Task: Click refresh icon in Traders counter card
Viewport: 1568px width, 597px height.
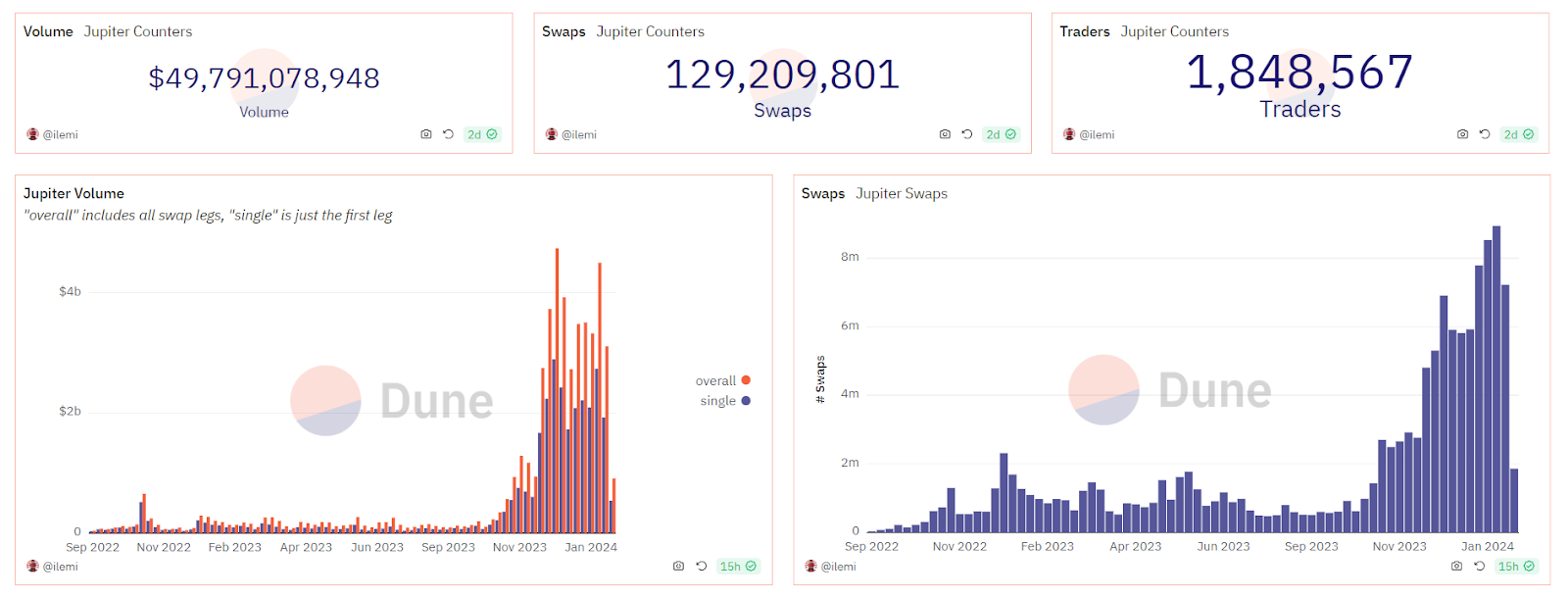Action: tap(1485, 134)
